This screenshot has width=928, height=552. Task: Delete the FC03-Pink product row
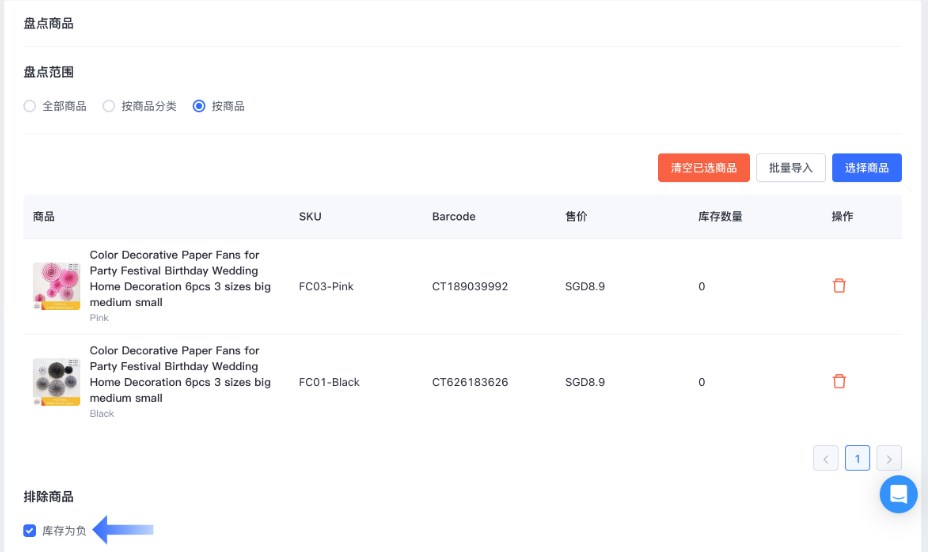point(839,286)
